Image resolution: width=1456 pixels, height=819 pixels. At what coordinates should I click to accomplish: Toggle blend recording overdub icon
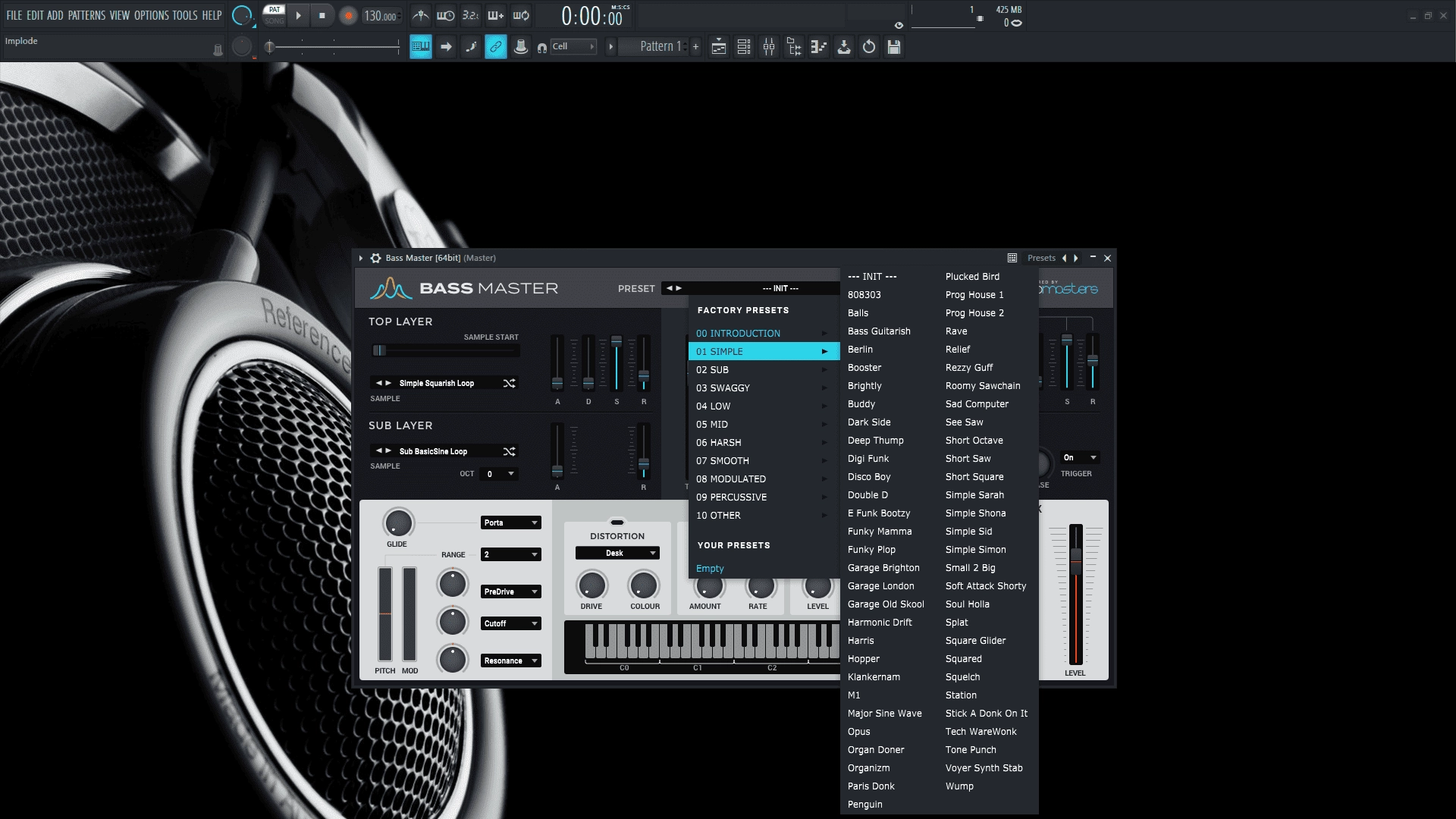pyautogui.click(x=496, y=15)
